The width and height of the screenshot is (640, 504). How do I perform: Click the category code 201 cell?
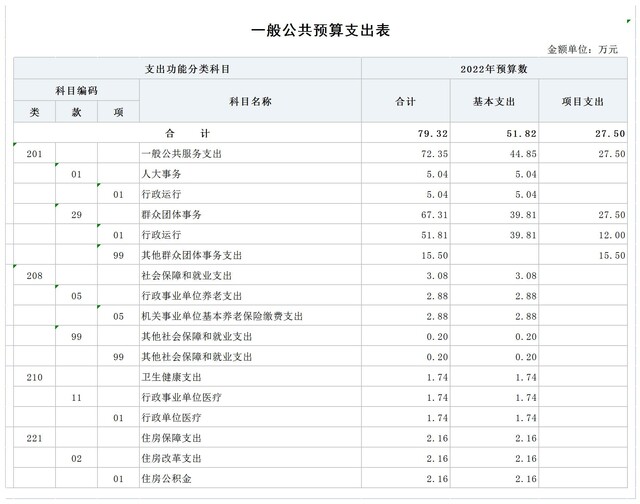[x=34, y=154]
